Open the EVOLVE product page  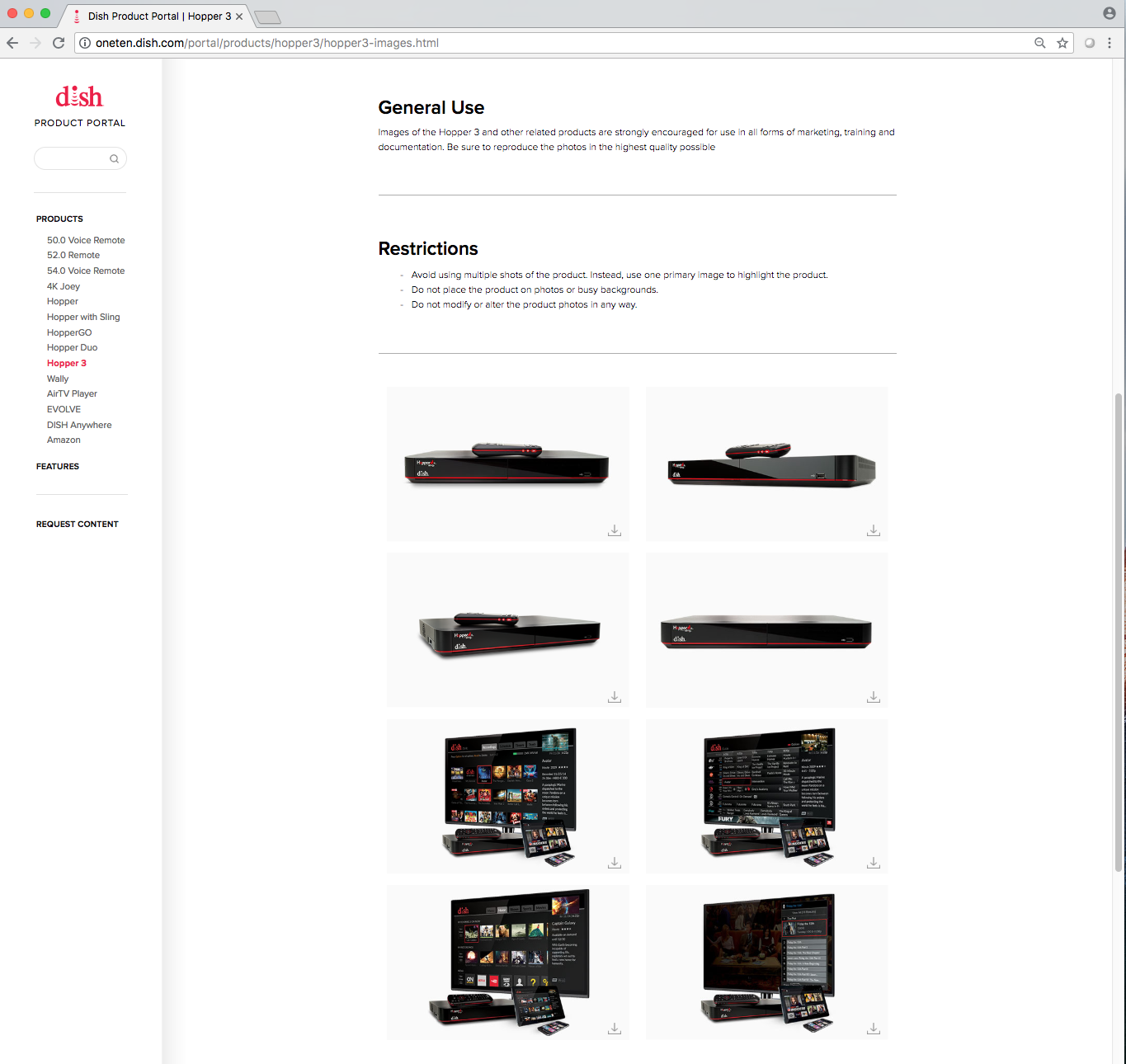tap(64, 409)
